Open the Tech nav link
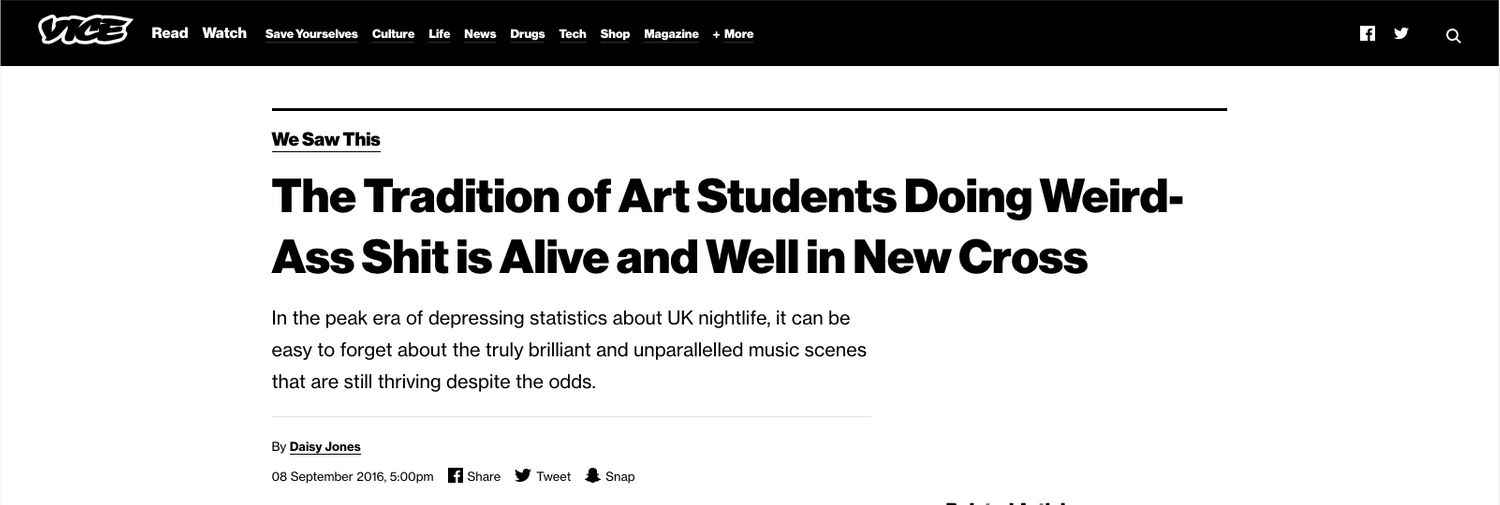 pos(572,34)
